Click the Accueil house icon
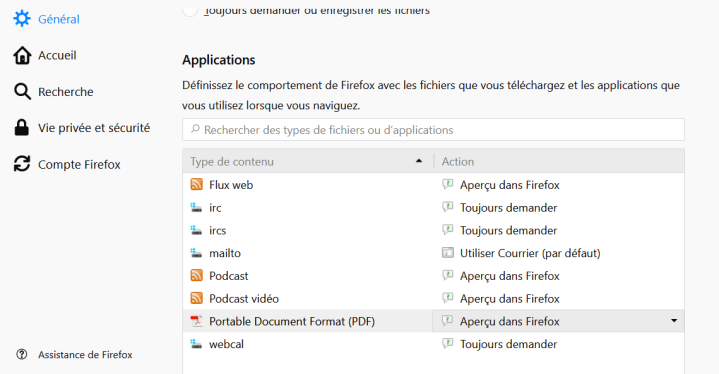Viewport: 719px width, 374px height. [x=22, y=55]
